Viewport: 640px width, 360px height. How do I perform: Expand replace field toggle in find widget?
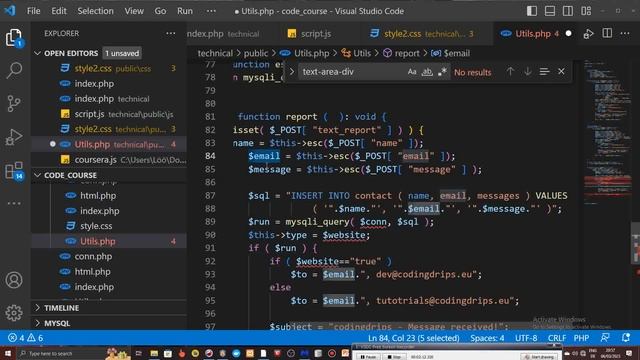click(291, 72)
